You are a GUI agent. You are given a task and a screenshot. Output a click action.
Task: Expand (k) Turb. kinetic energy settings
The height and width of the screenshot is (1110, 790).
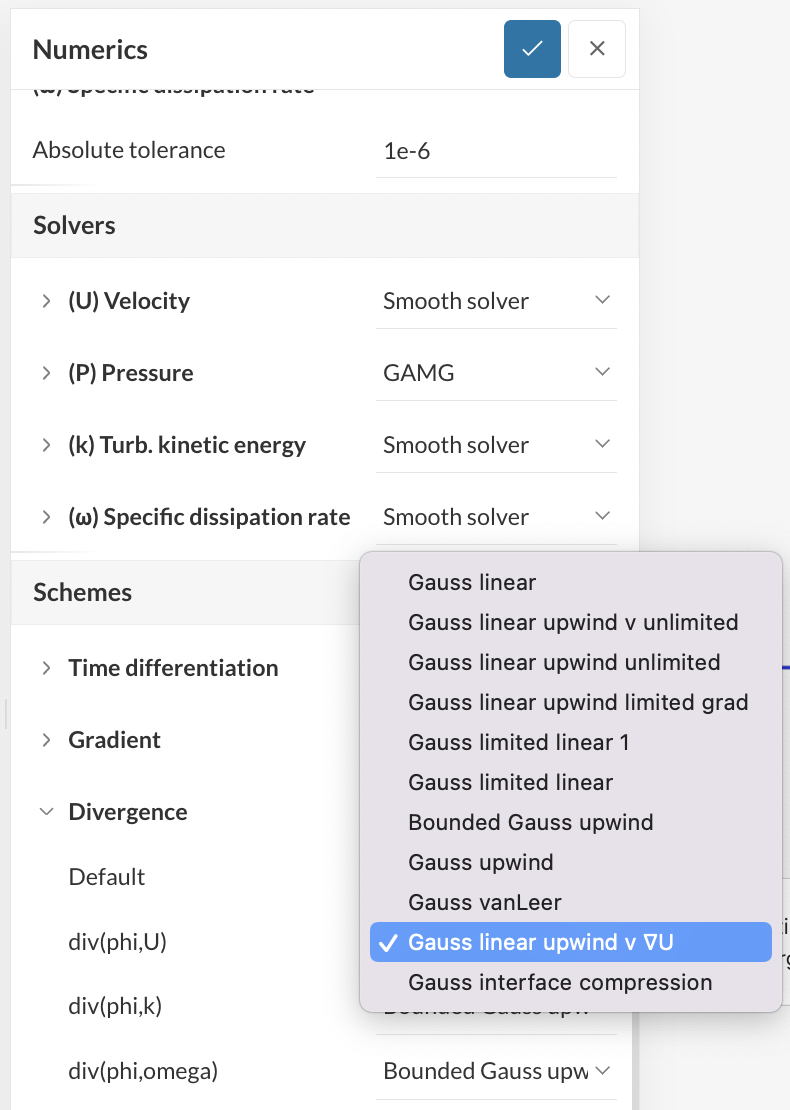pos(46,445)
